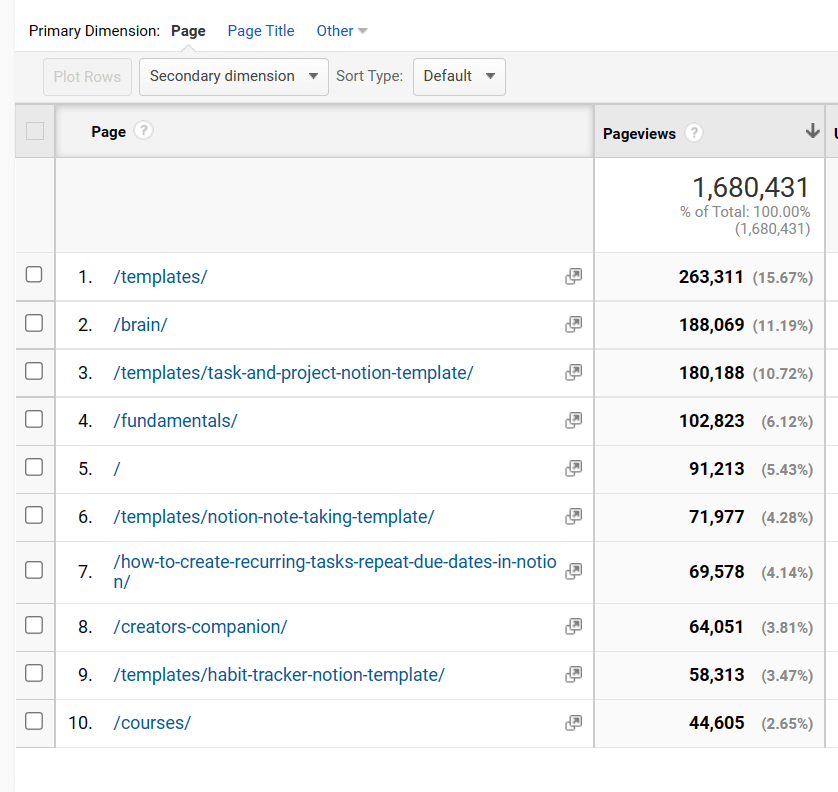Open external icon for notion-note-taking-template row
This screenshot has height=792, width=838.
pyautogui.click(x=573, y=516)
